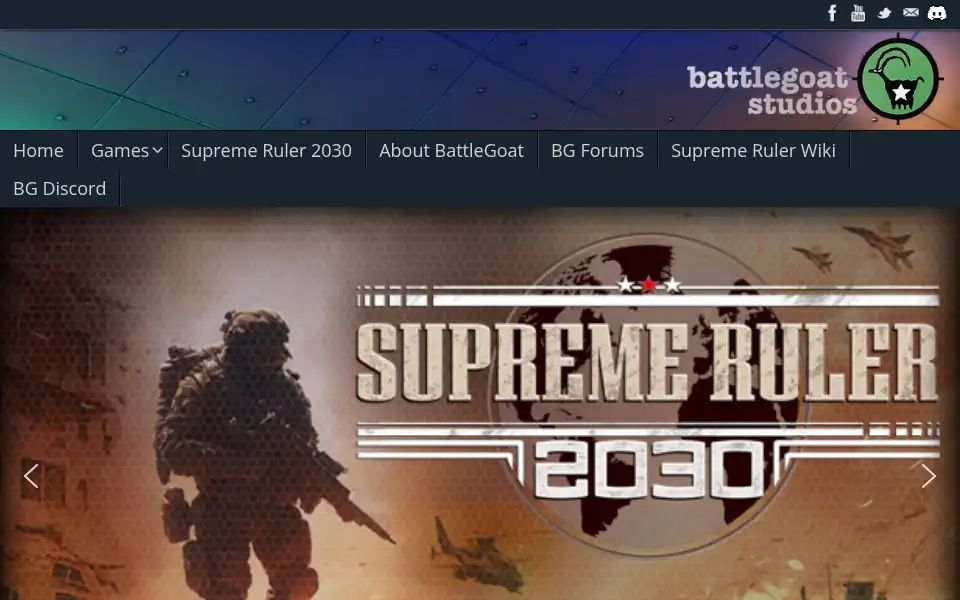Open the Supreme Ruler 2030 menu link

tap(266, 151)
